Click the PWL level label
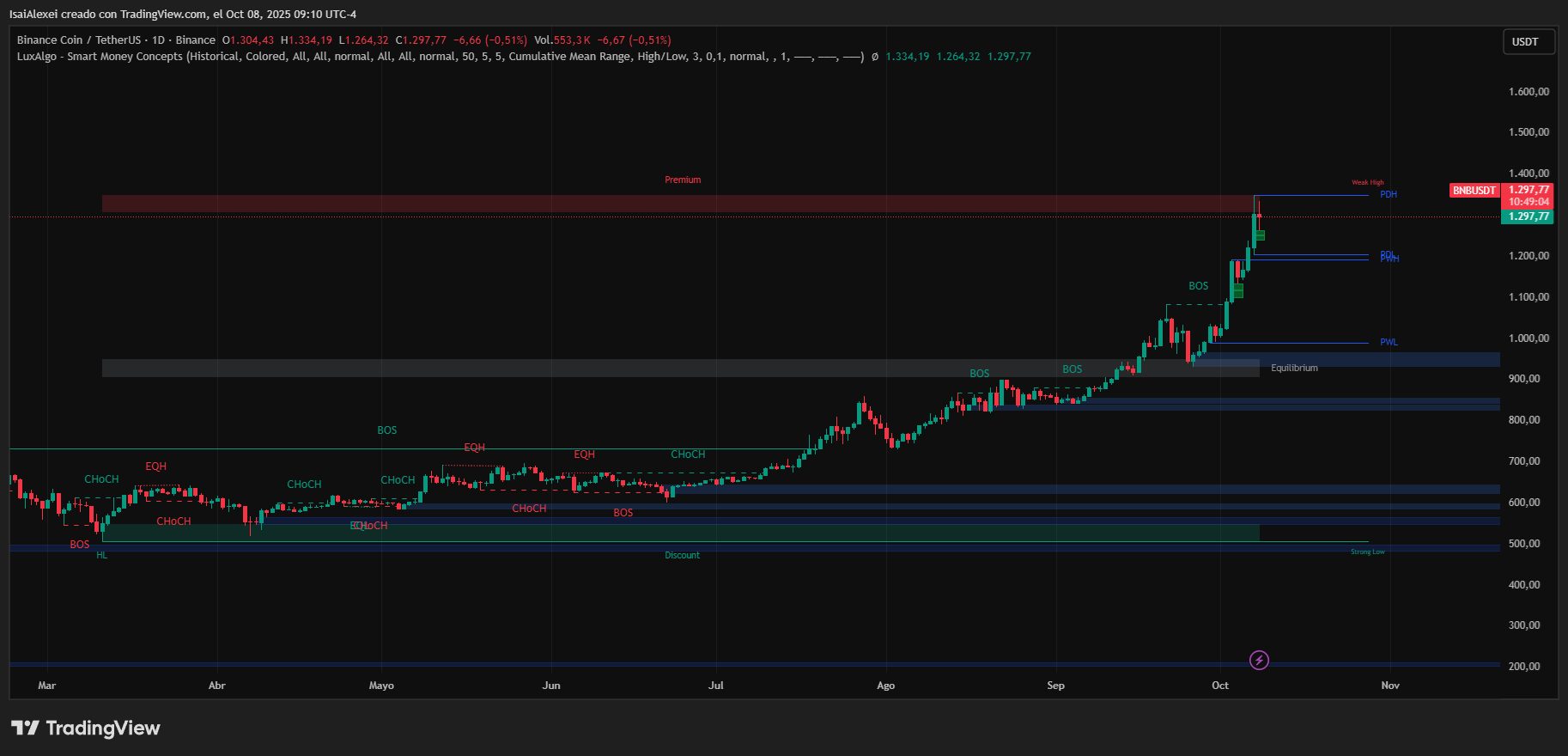The width and height of the screenshot is (1568, 756). pyautogui.click(x=1389, y=342)
